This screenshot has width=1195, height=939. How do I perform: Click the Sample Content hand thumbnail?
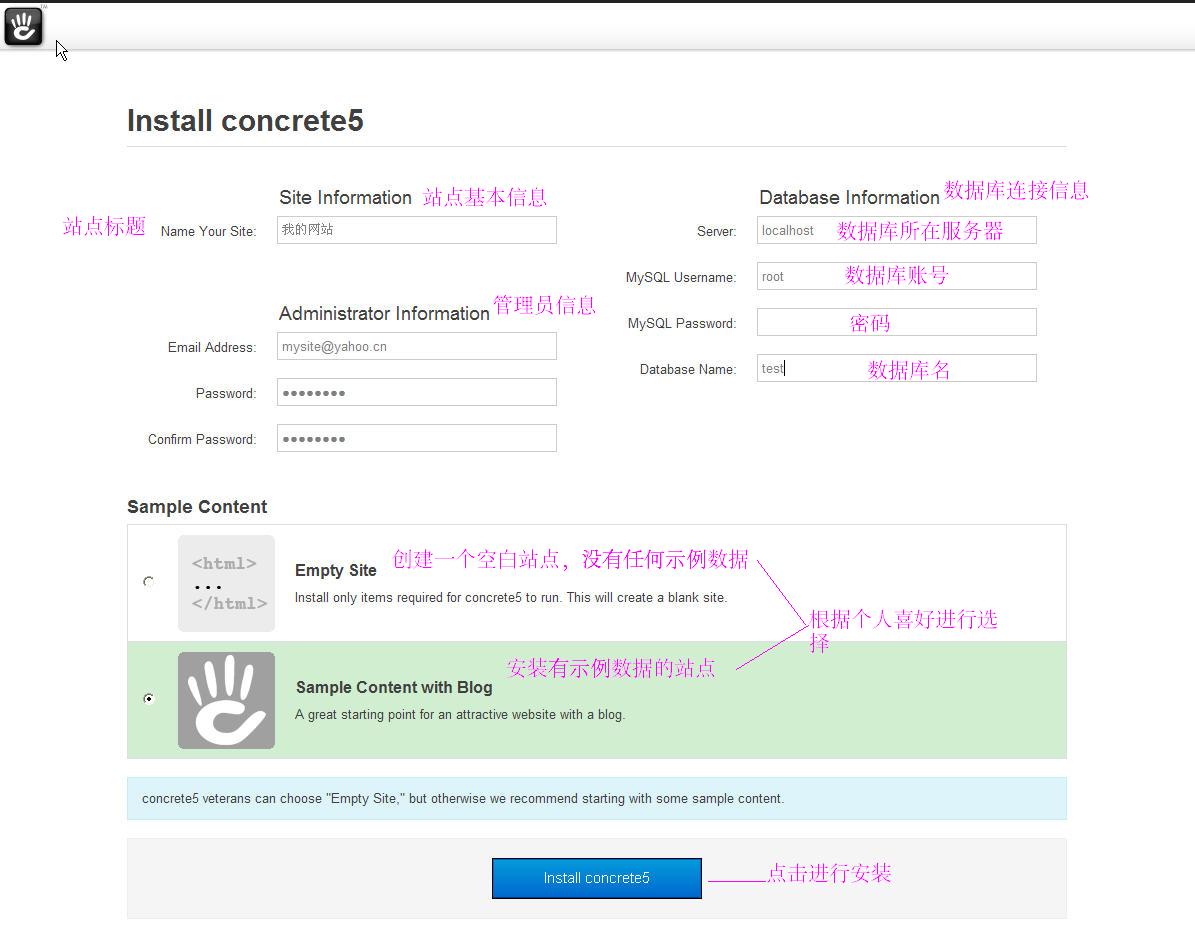(x=226, y=700)
